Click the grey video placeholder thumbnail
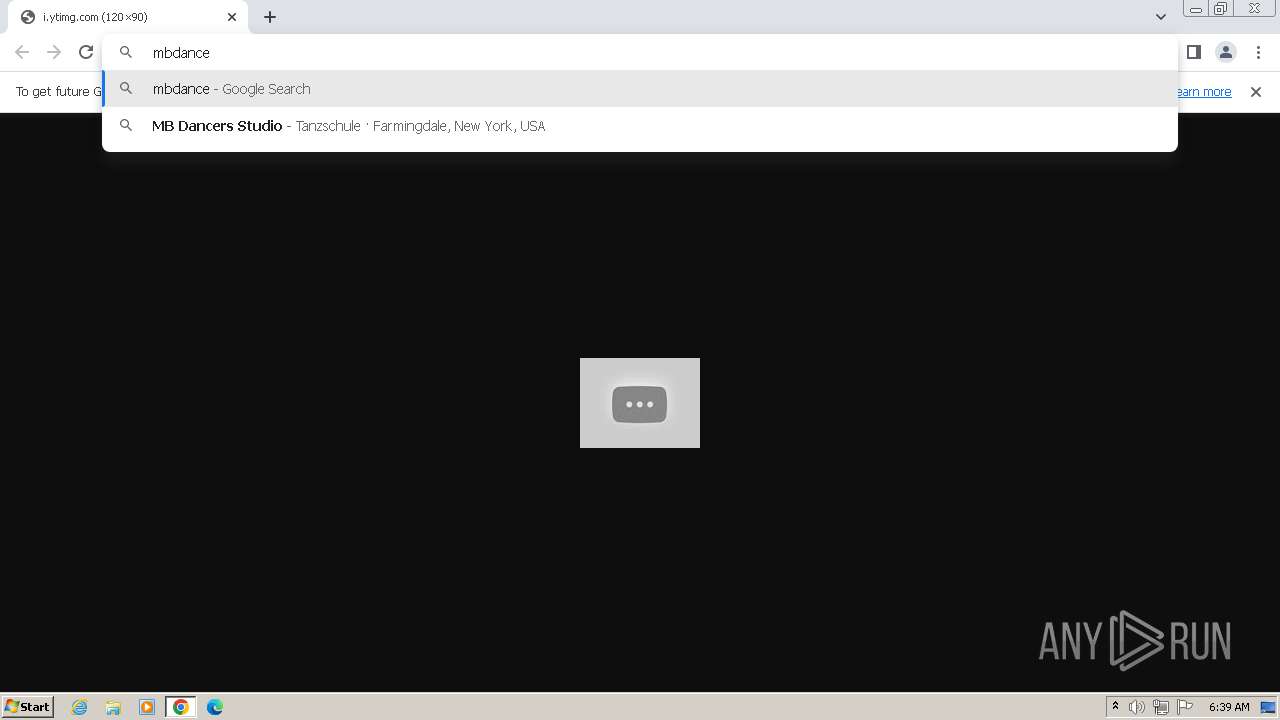Screen dimensions: 1280x720 coord(640,403)
